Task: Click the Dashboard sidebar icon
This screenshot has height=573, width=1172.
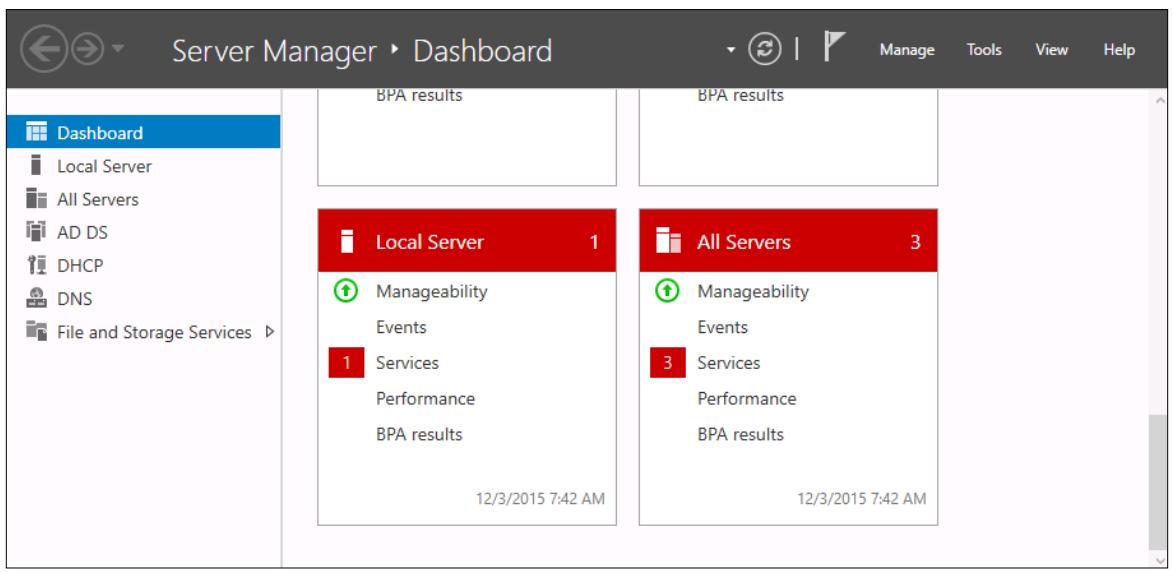Action: (x=36, y=131)
